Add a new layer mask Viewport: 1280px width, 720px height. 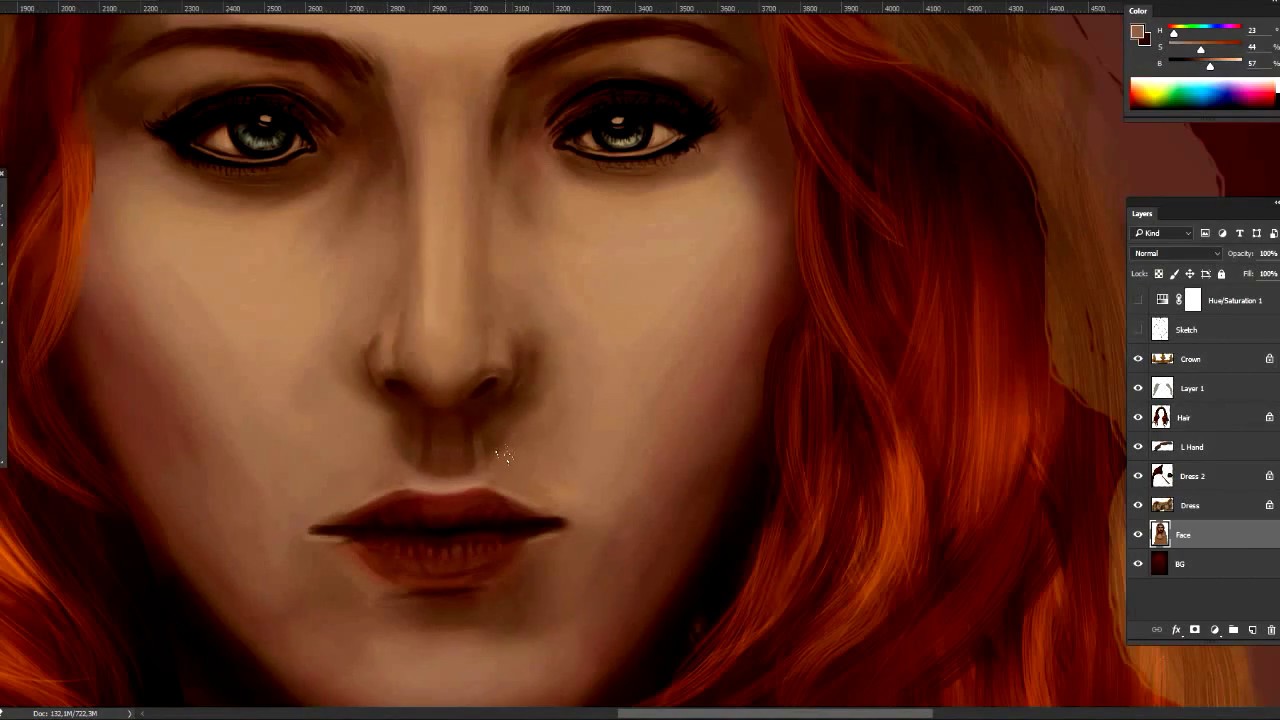1195,630
